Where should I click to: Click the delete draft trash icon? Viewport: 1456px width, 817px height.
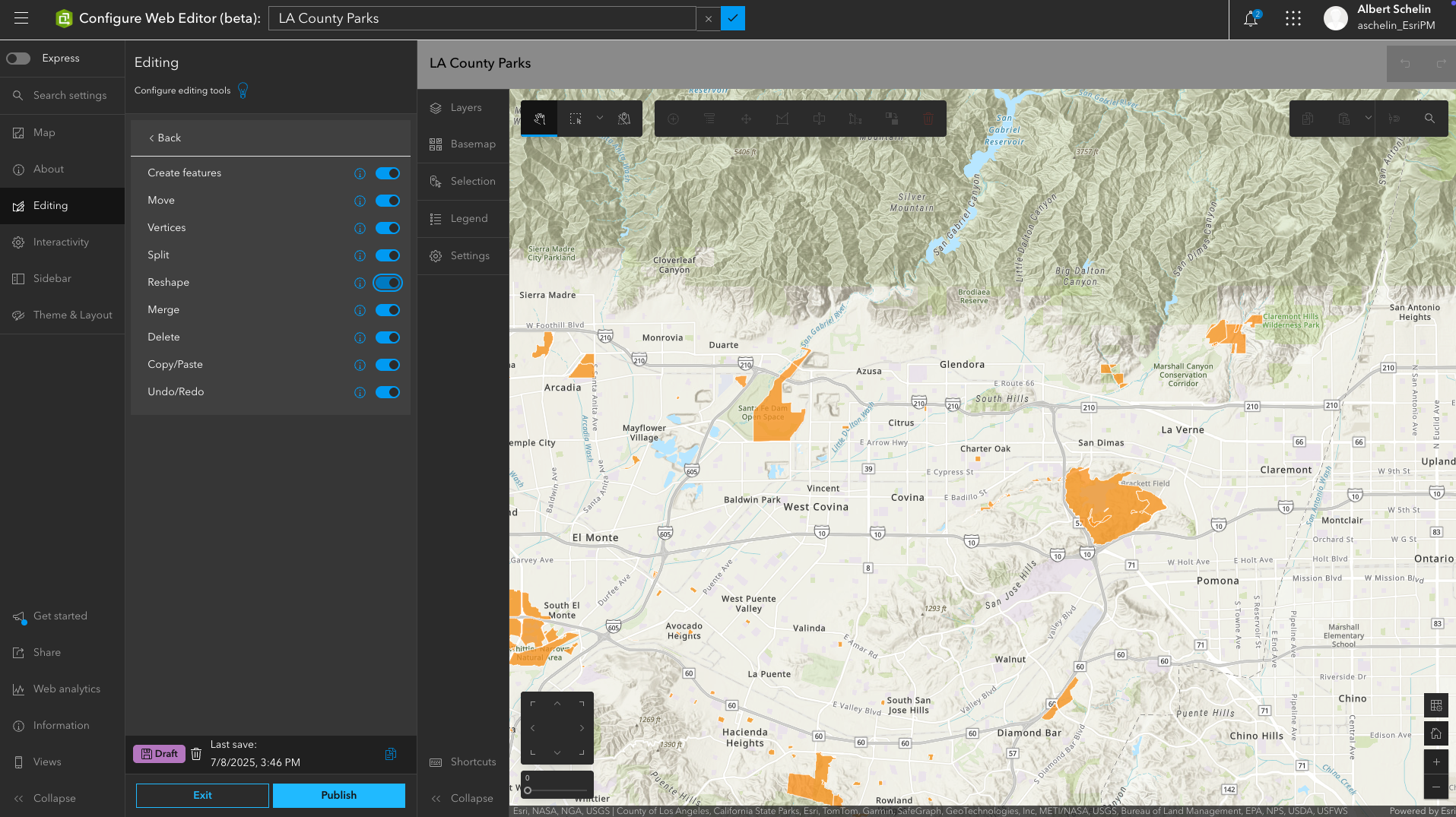(196, 753)
